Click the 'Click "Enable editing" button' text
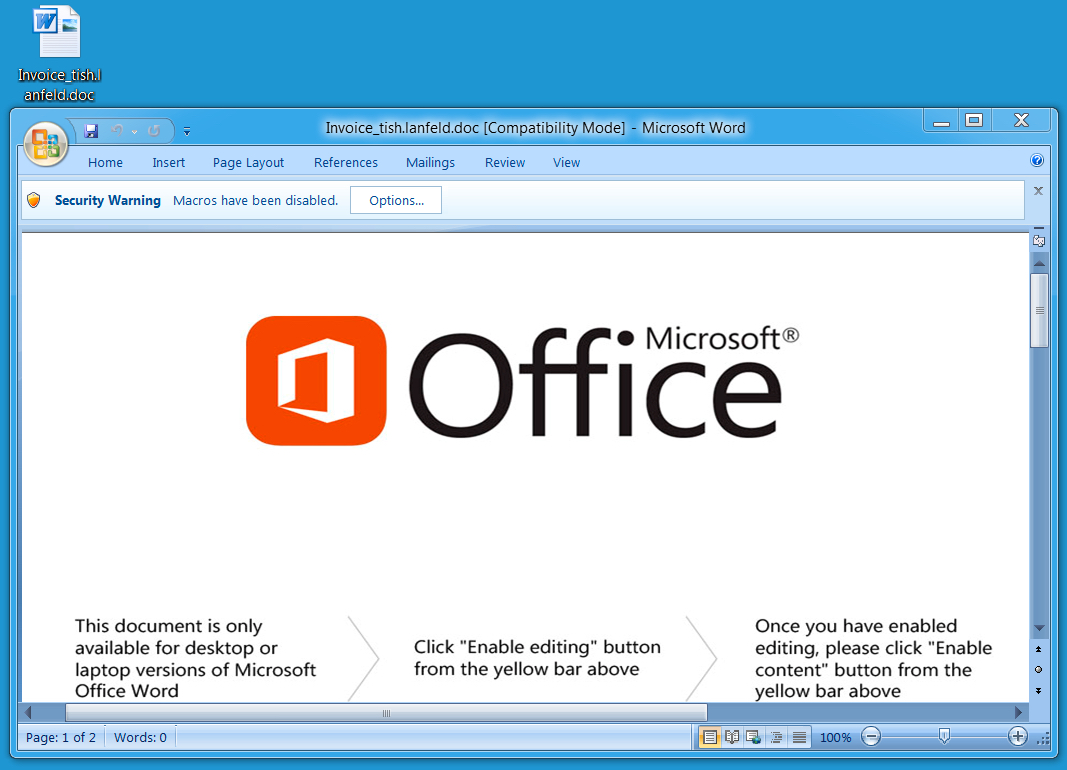This screenshot has width=1067, height=770. pyautogui.click(x=537, y=658)
